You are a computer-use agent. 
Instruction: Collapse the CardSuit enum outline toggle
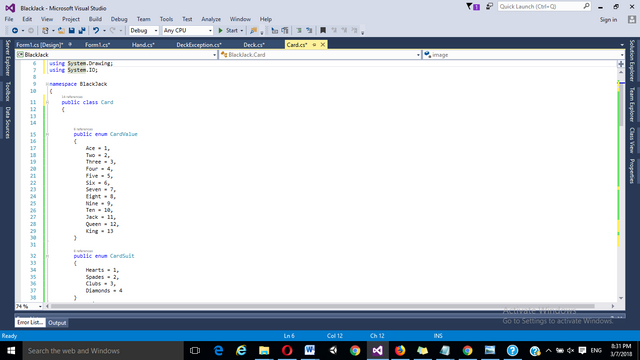pyautogui.click(x=47, y=256)
